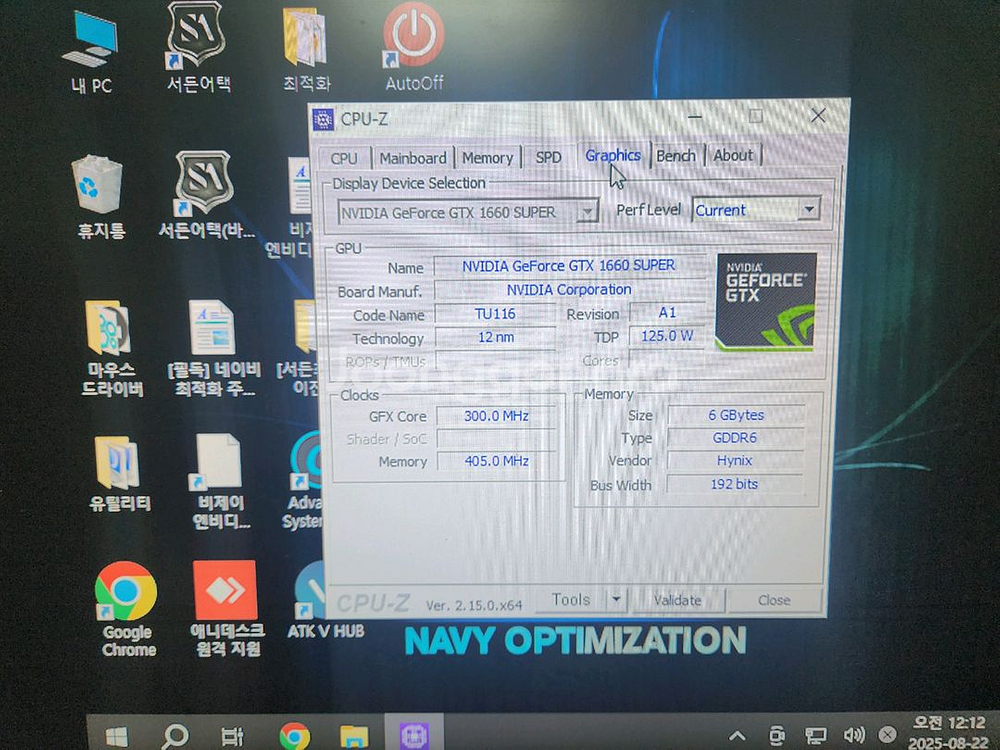
Task: Click the CPU-Z title bar app icon
Action: point(323,119)
